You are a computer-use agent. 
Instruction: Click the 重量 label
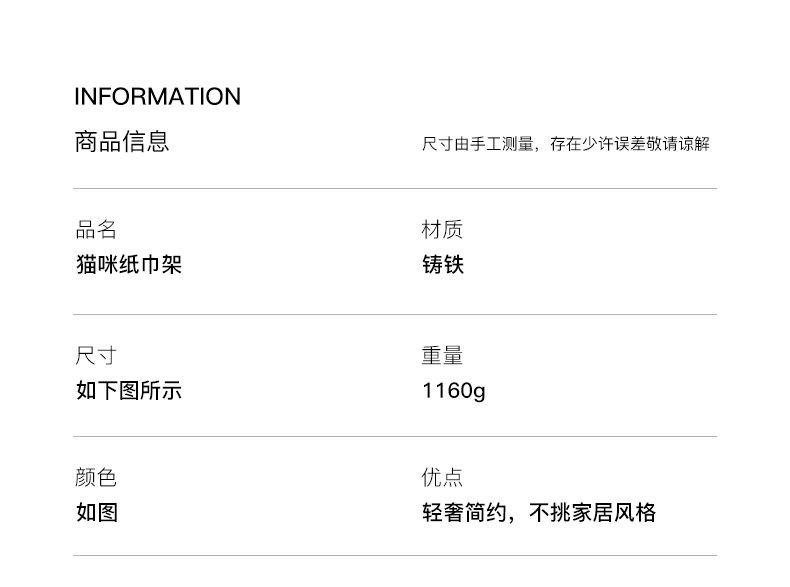pyautogui.click(x=442, y=356)
